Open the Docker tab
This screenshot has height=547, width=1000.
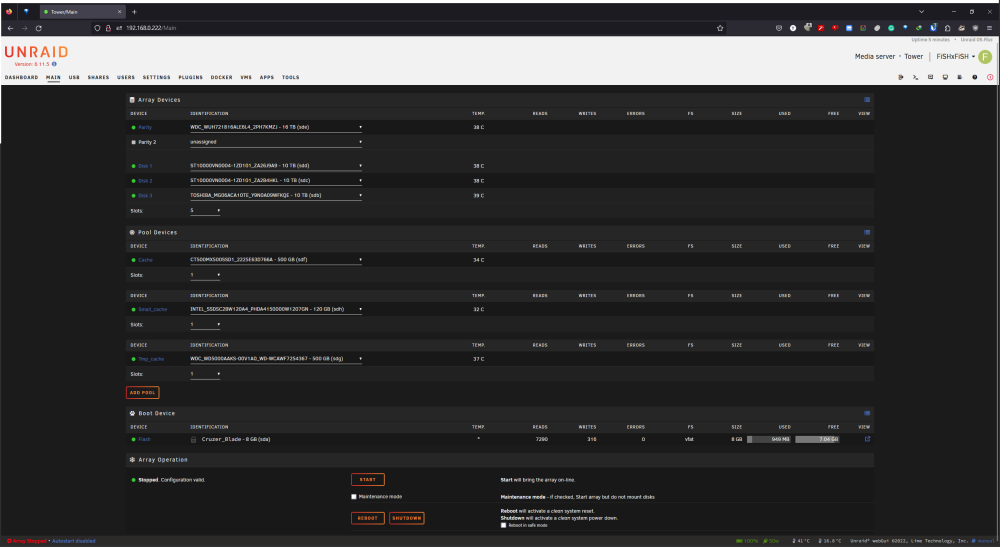click(x=221, y=77)
